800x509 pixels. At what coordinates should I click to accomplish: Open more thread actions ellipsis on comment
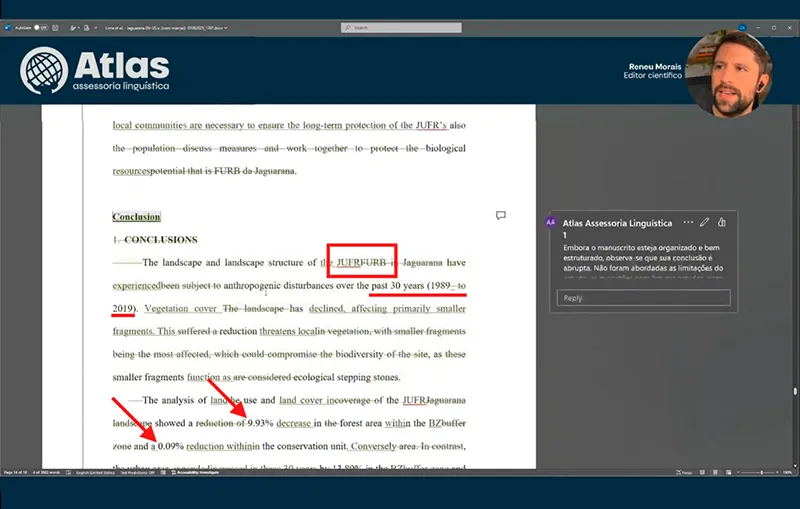tap(688, 222)
